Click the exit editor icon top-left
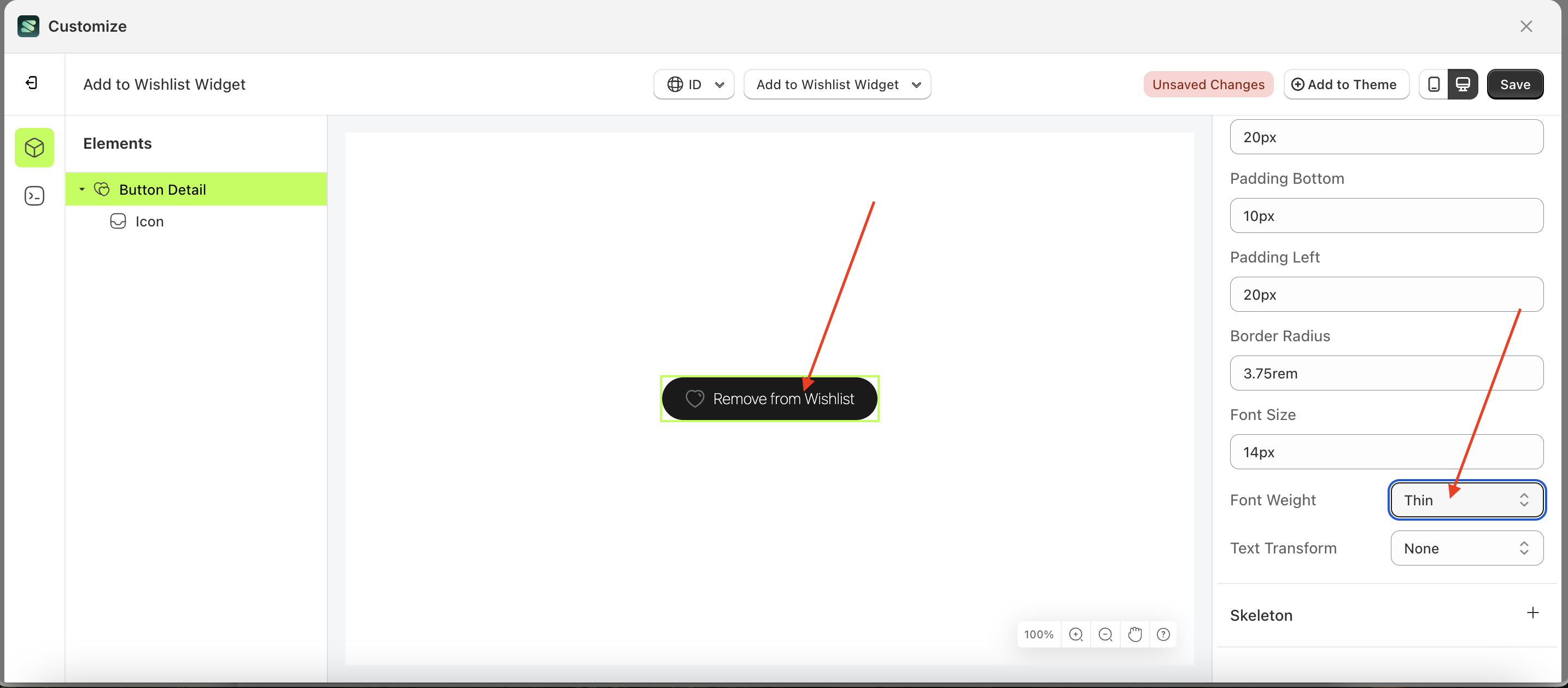 coord(32,82)
